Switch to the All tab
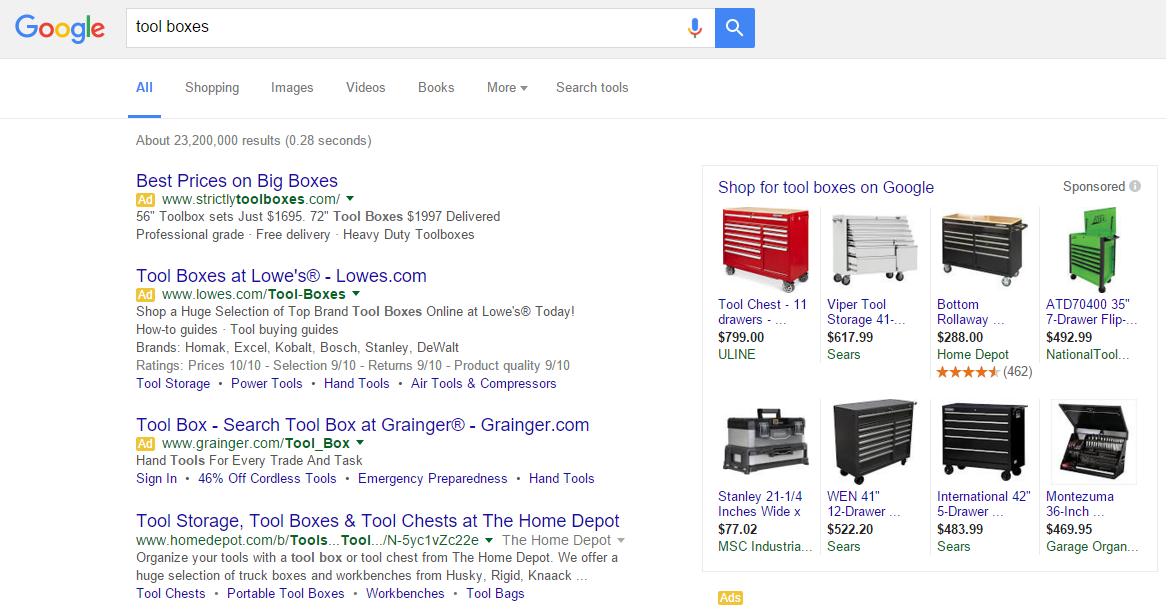 tap(144, 88)
